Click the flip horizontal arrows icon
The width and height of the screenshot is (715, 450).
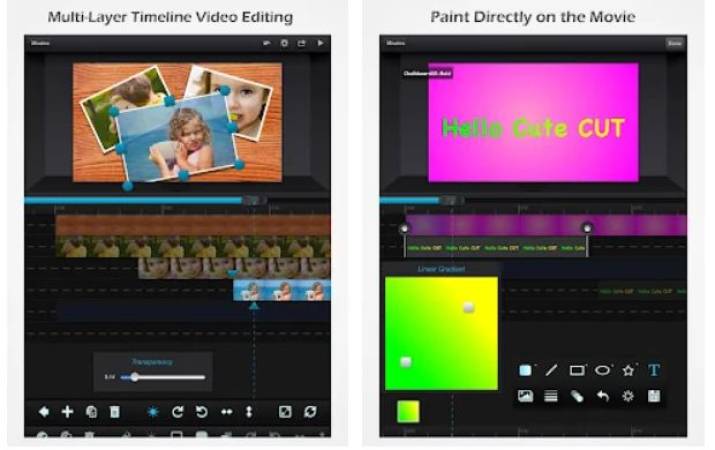(x=226, y=411)
